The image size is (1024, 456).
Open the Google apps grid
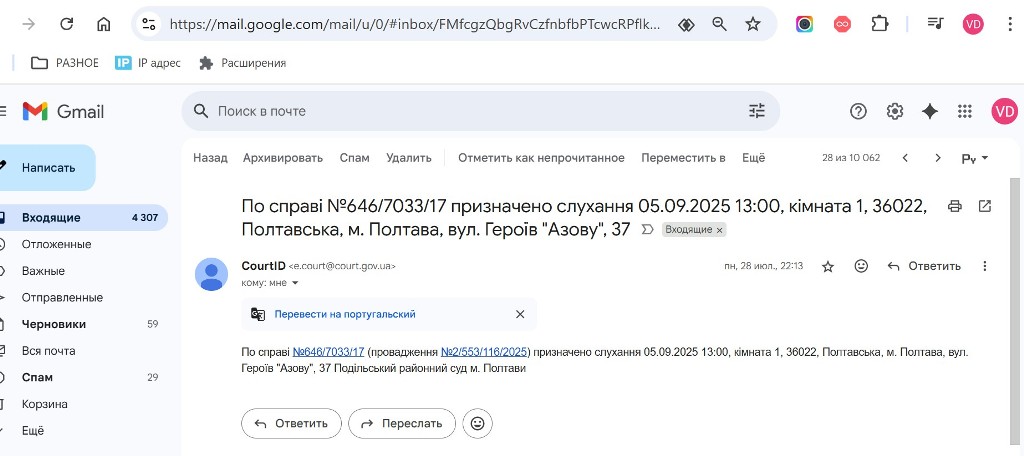(965, 111)
